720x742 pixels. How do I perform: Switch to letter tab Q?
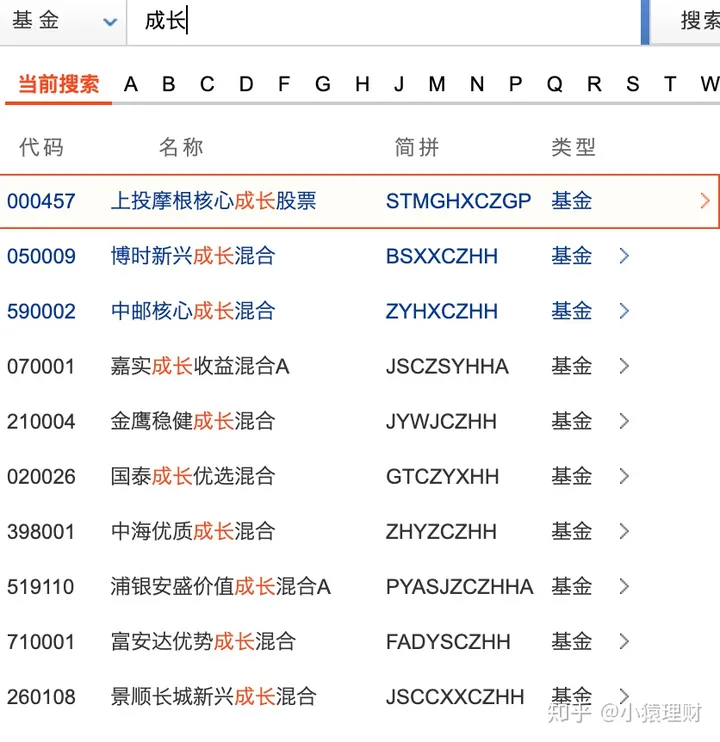click(x=555, y=85)
